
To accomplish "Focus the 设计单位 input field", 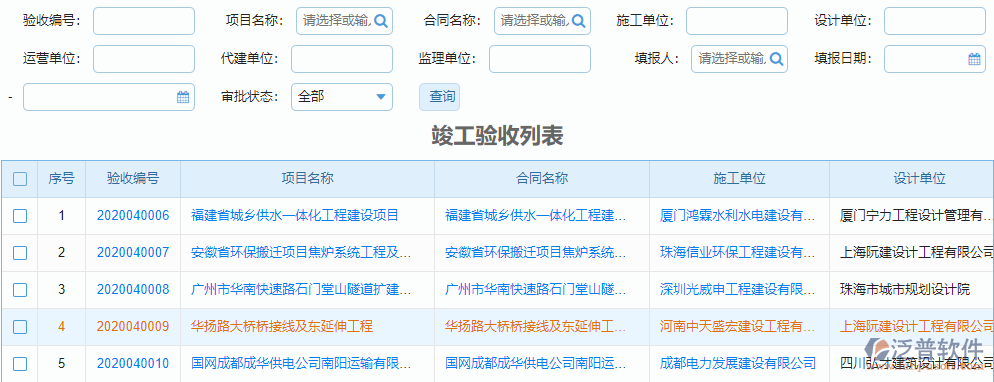I will click(935, 21).
